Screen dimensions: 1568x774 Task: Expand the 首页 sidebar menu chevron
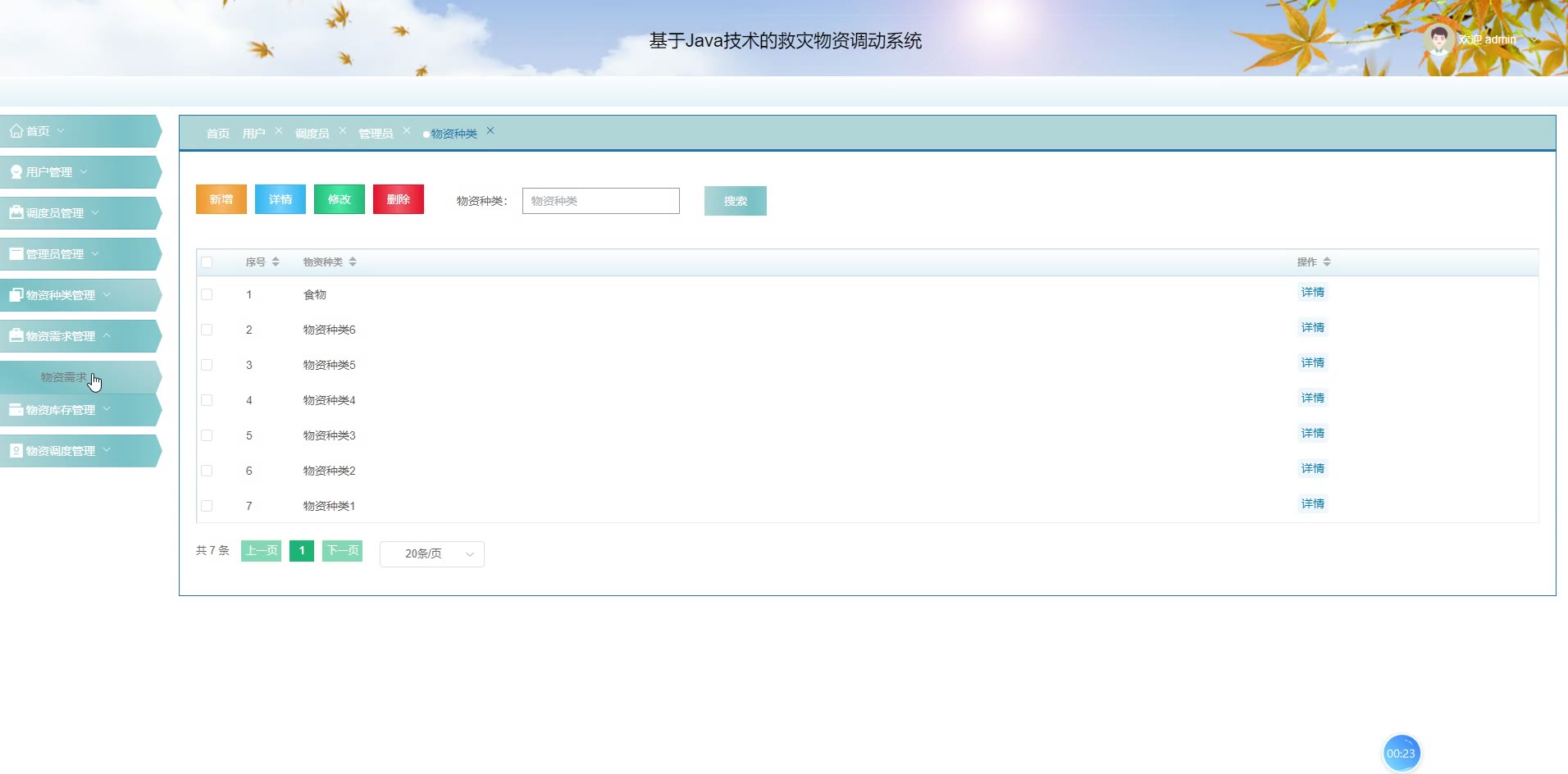pos(61,130)
